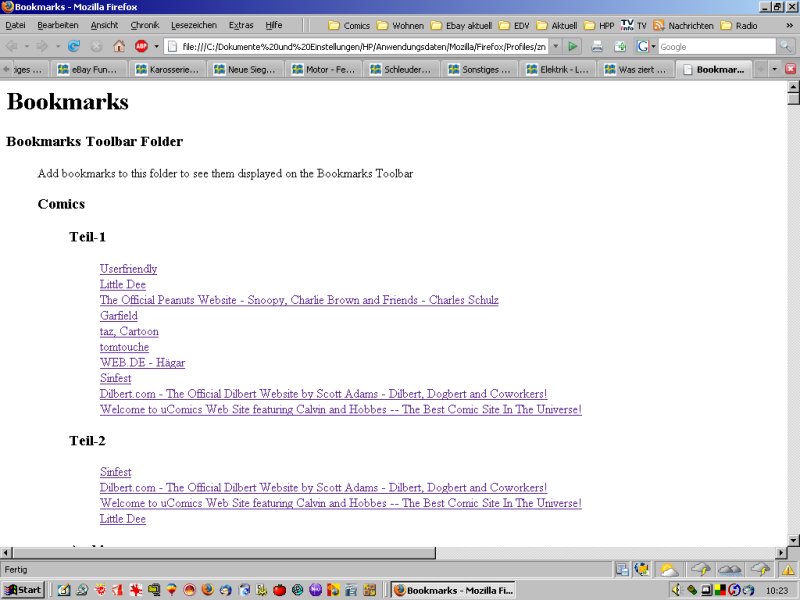Click the horizontal scrollbar thumb
The width and height of the screenshot is (800, 600).
(x=224, y=553)
